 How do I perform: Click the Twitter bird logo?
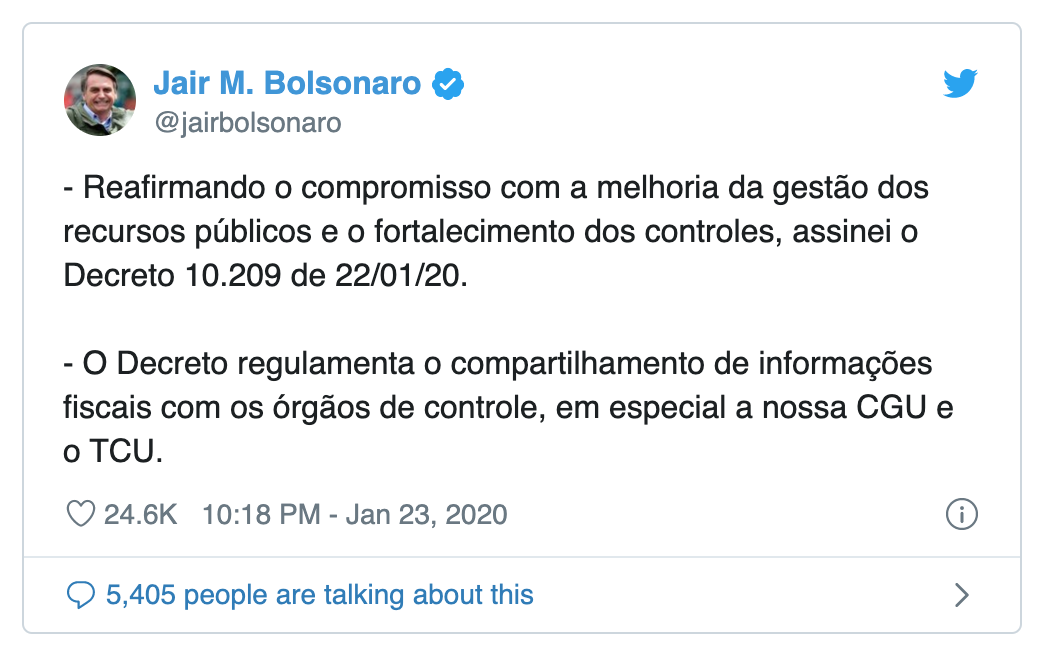point(960,84)
